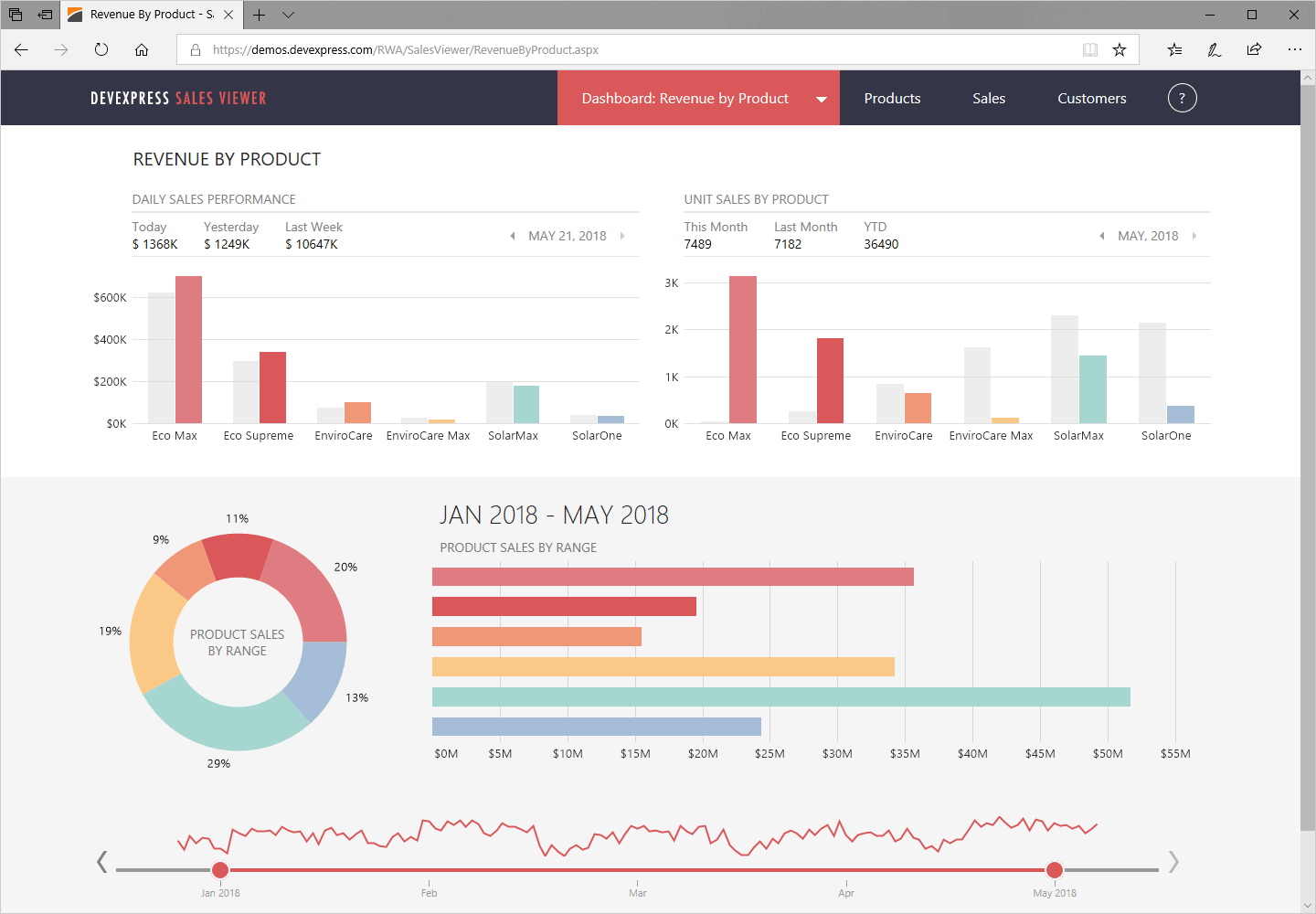Click the YTD 36490 value
The width and height of the screenshot is (1316, 914).
pyautogui.click(x=881, y=244)
